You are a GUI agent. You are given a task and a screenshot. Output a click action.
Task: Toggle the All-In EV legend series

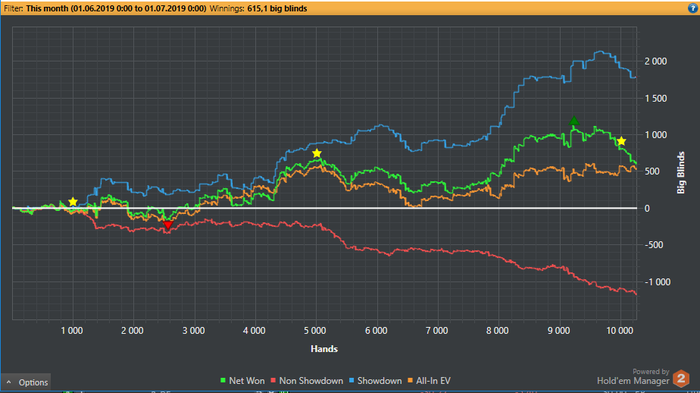click(x=429, y=381)
